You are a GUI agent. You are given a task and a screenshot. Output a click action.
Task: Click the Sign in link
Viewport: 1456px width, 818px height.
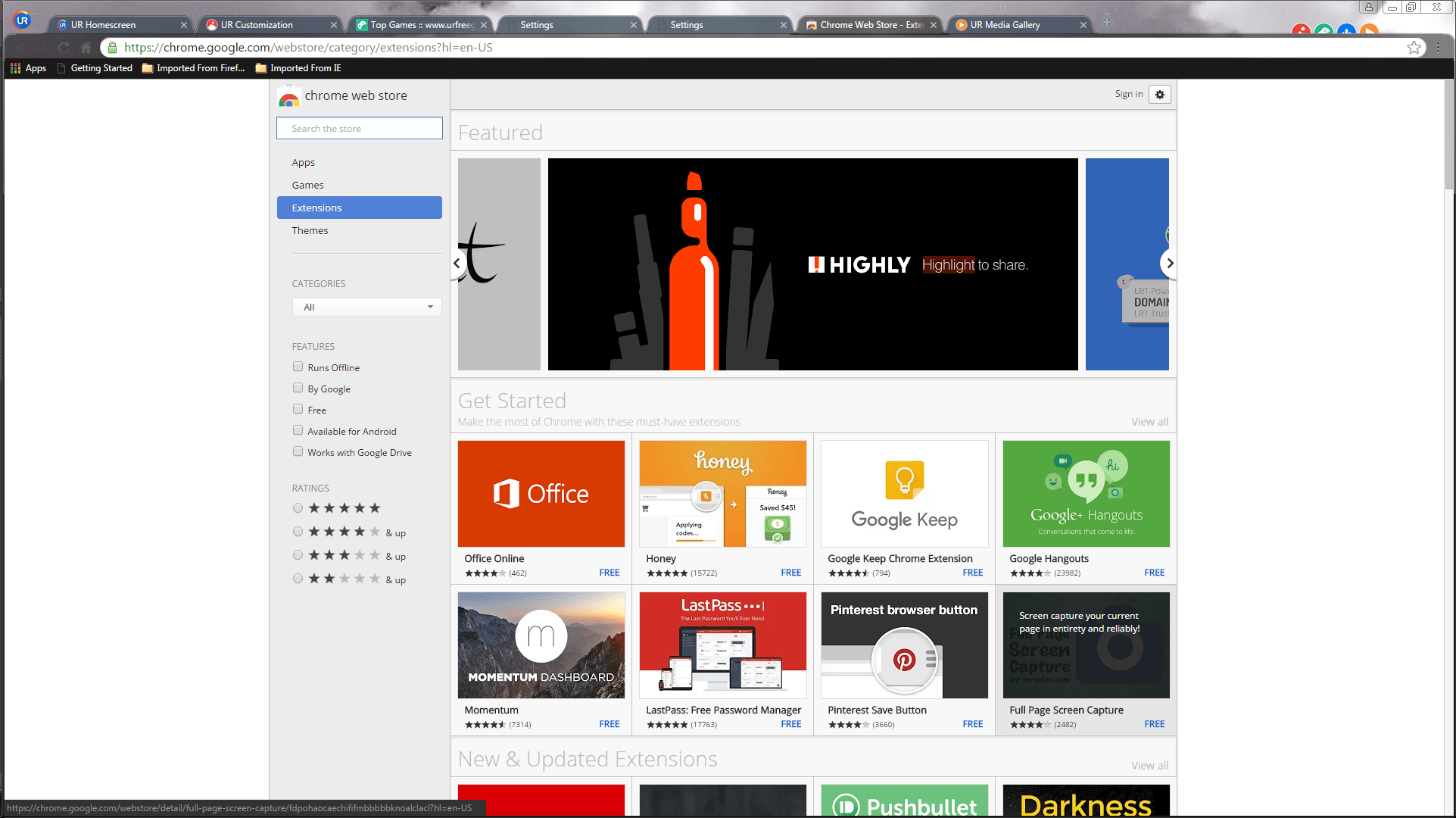(1128, 94)
